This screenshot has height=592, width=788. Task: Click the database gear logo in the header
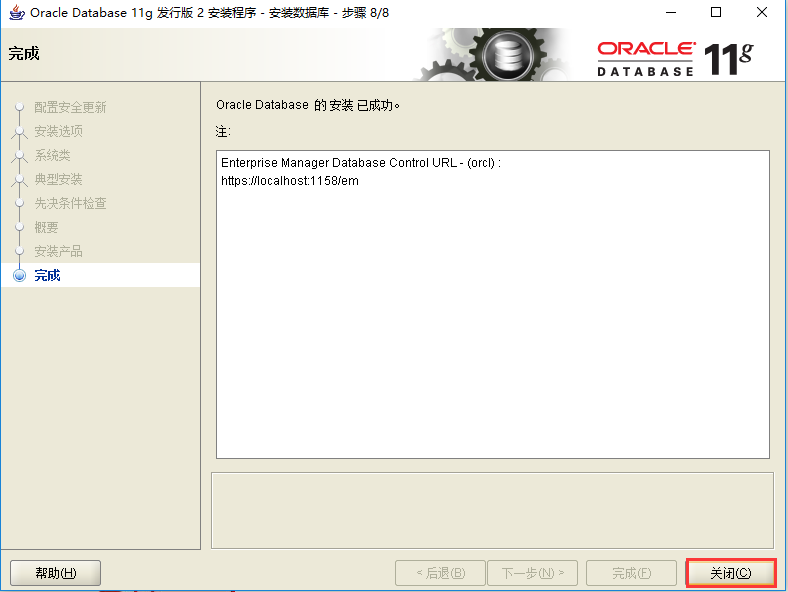point(508,55)
